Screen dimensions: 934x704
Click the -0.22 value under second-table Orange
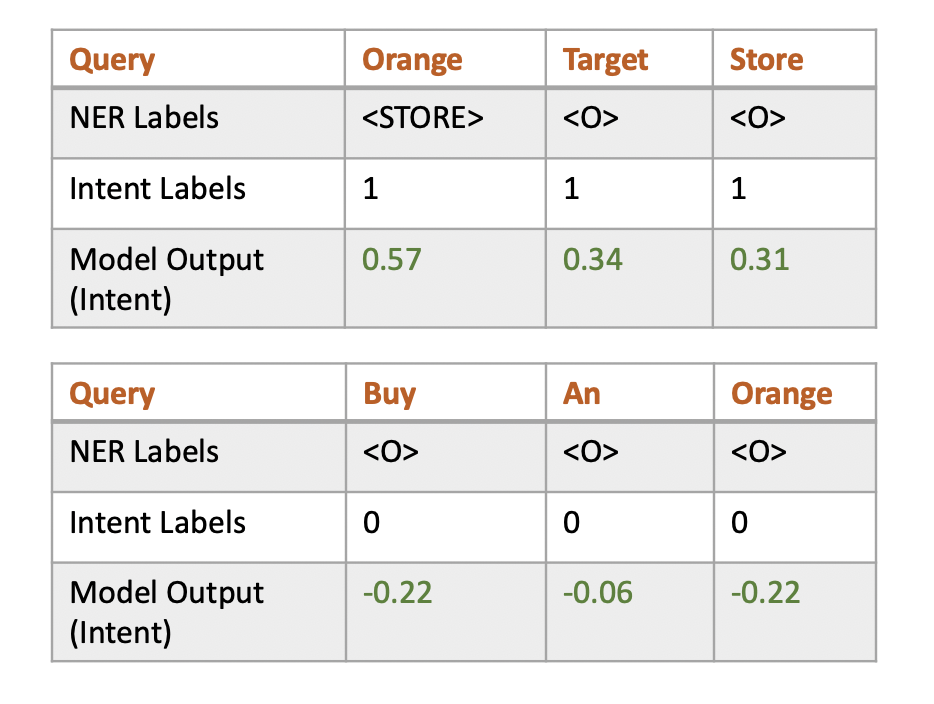pyautogui.click(x=765, y=593)
